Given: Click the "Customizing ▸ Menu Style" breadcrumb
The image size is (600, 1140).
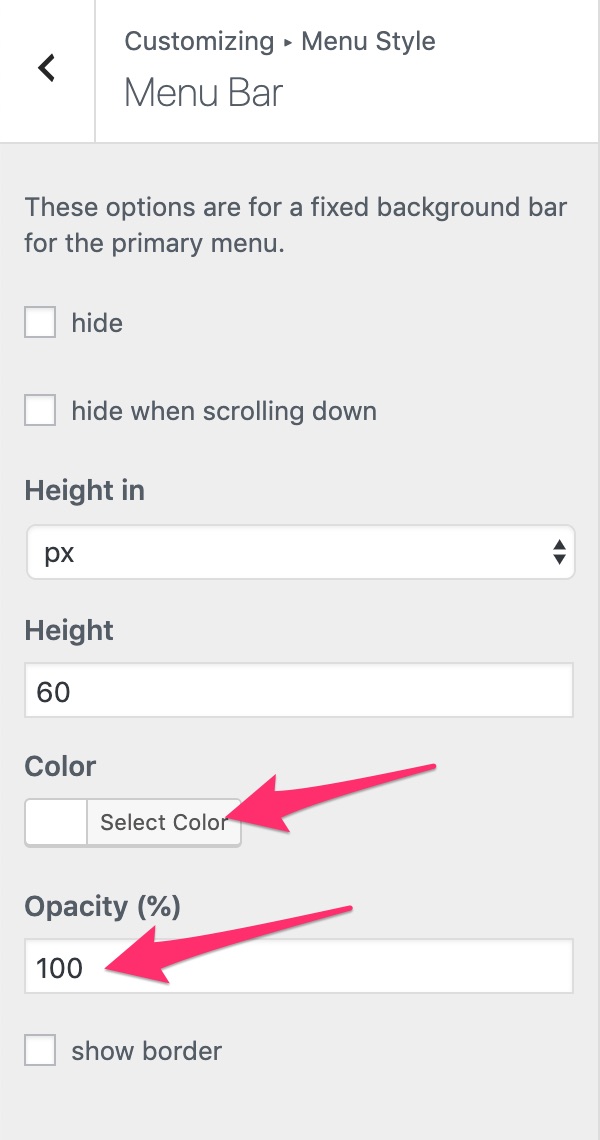Looking at the screenshot, I should click(x=280, y=42).
